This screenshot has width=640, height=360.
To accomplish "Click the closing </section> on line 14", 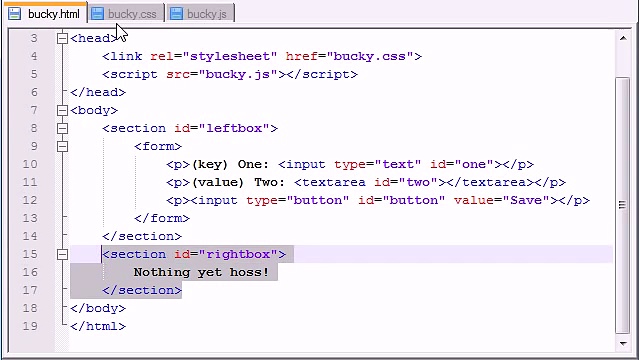I will 142,236.
